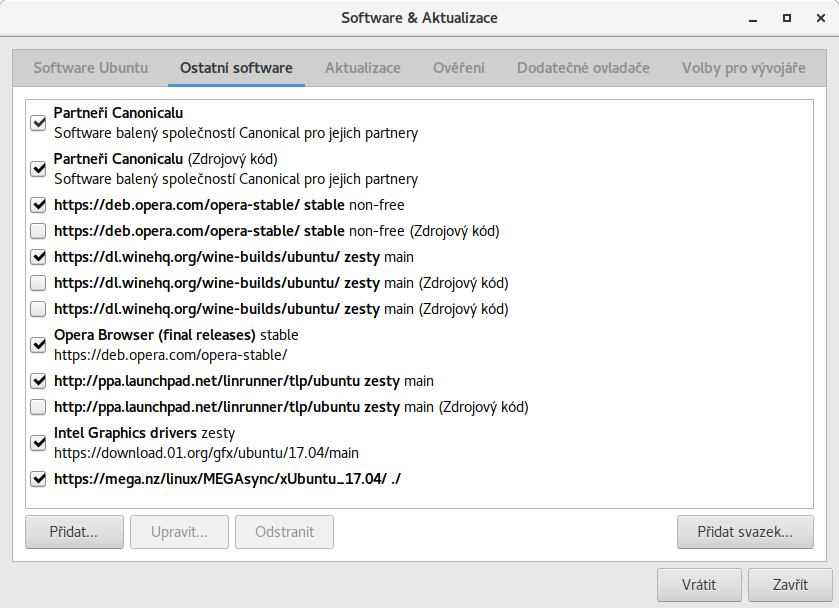Disable the checked winehq zesty main repository
This screenshot has width=839, height=608.
click(x=39, y=257)
